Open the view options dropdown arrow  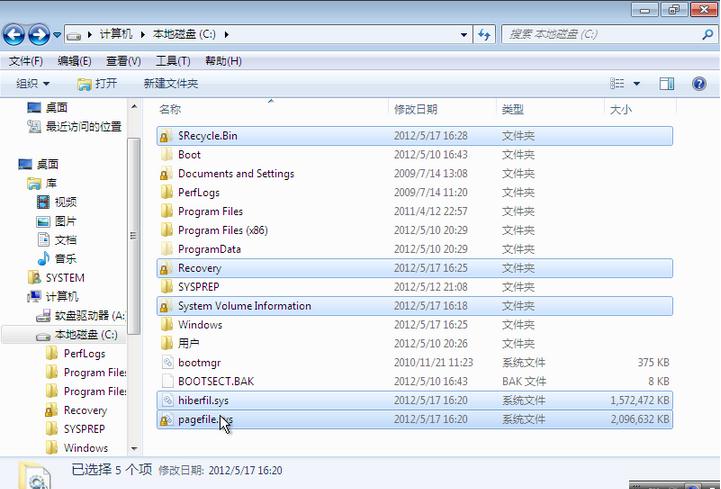pos(636,84)
